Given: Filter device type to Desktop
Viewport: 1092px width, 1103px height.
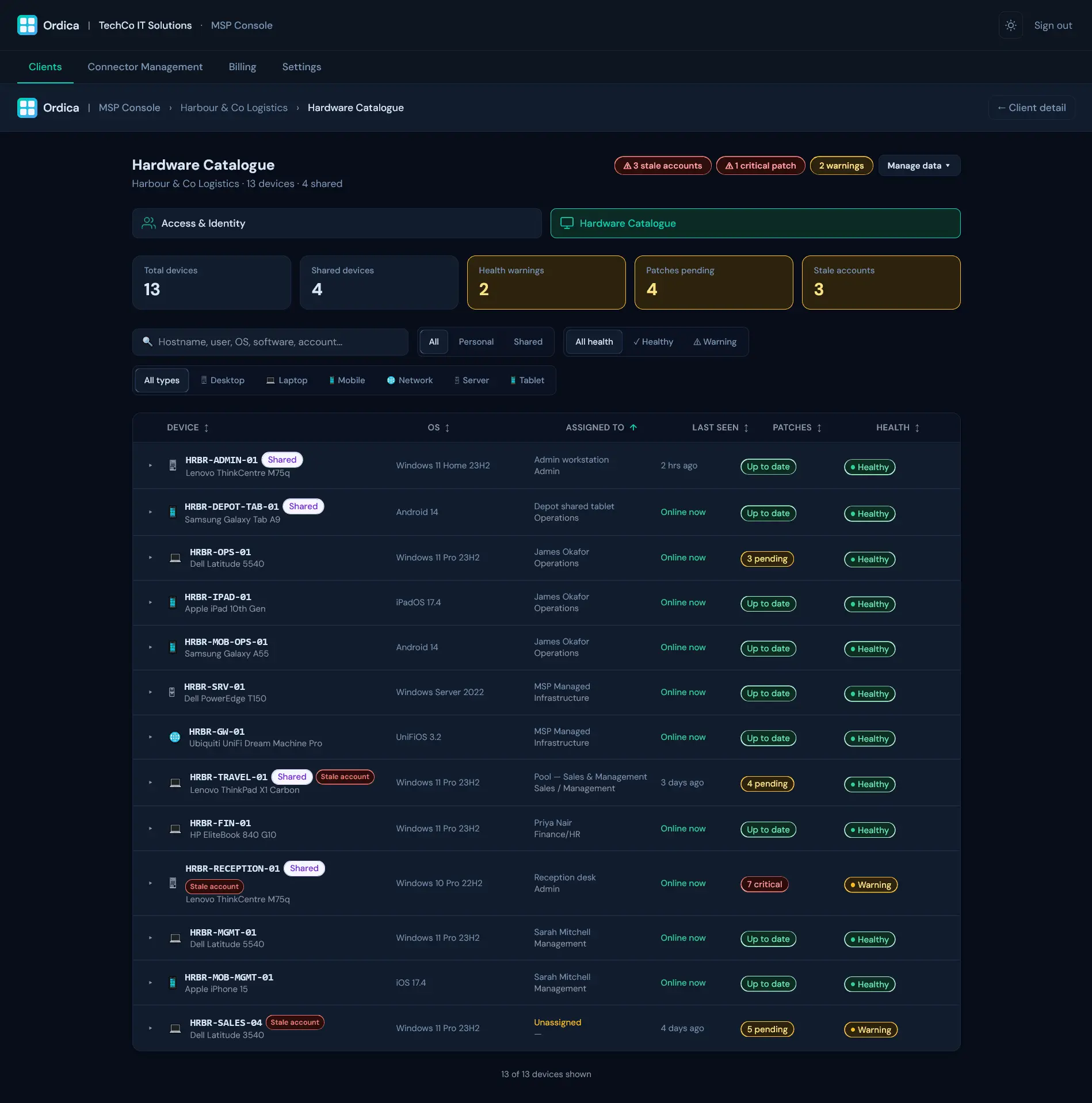Looking at the screenshot, I should [223, 380].
